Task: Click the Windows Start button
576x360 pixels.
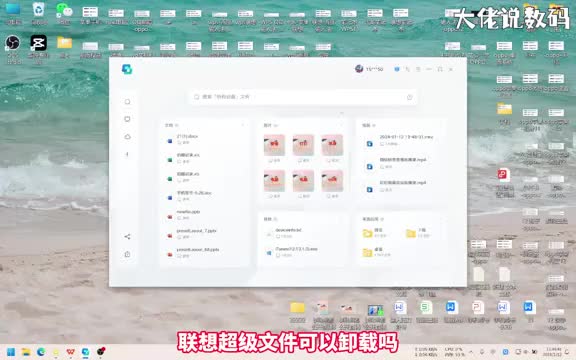Action: pos(11,352)
